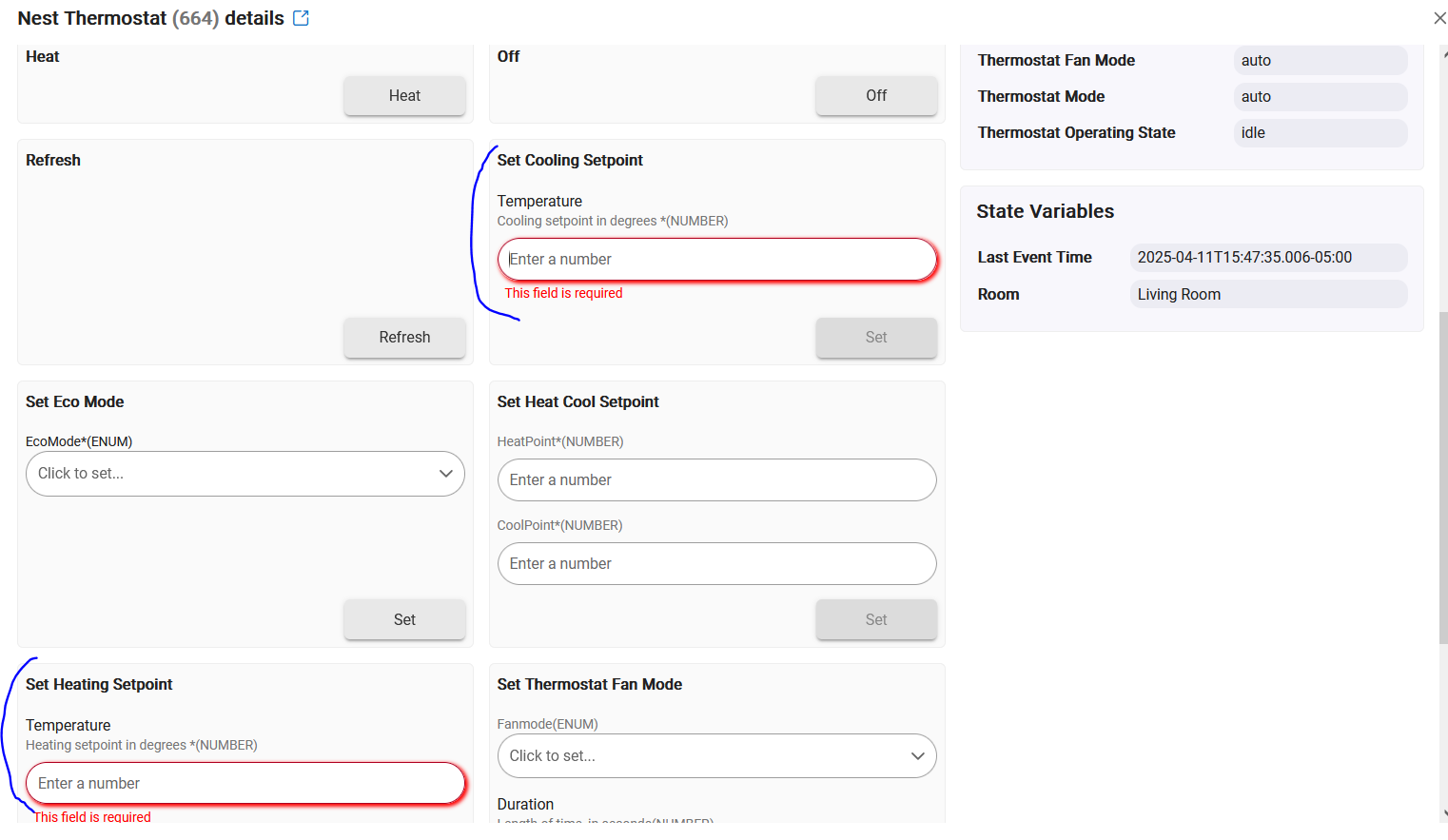Click the Last Event Time value field
Viewport: 1448px width, 840px height.
(x=1268, y=258)
